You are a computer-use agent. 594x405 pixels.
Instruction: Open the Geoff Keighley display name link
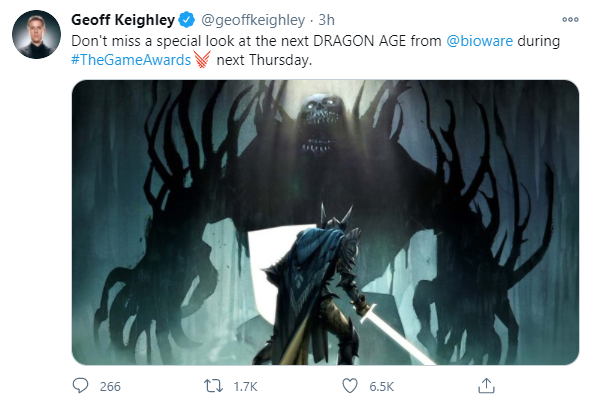click(123, 20)
